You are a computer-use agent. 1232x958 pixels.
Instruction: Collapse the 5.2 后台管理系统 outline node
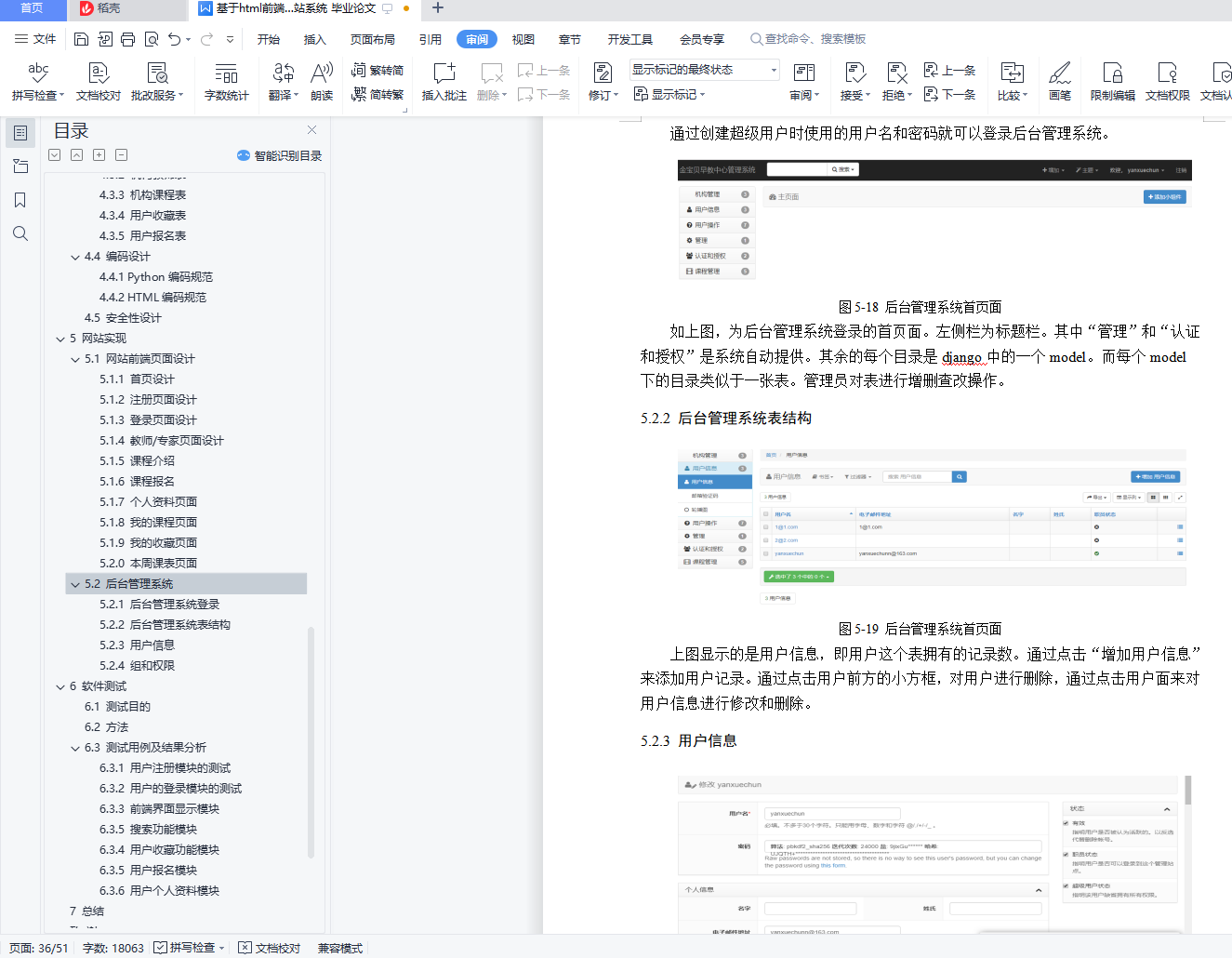coord(75,584)
